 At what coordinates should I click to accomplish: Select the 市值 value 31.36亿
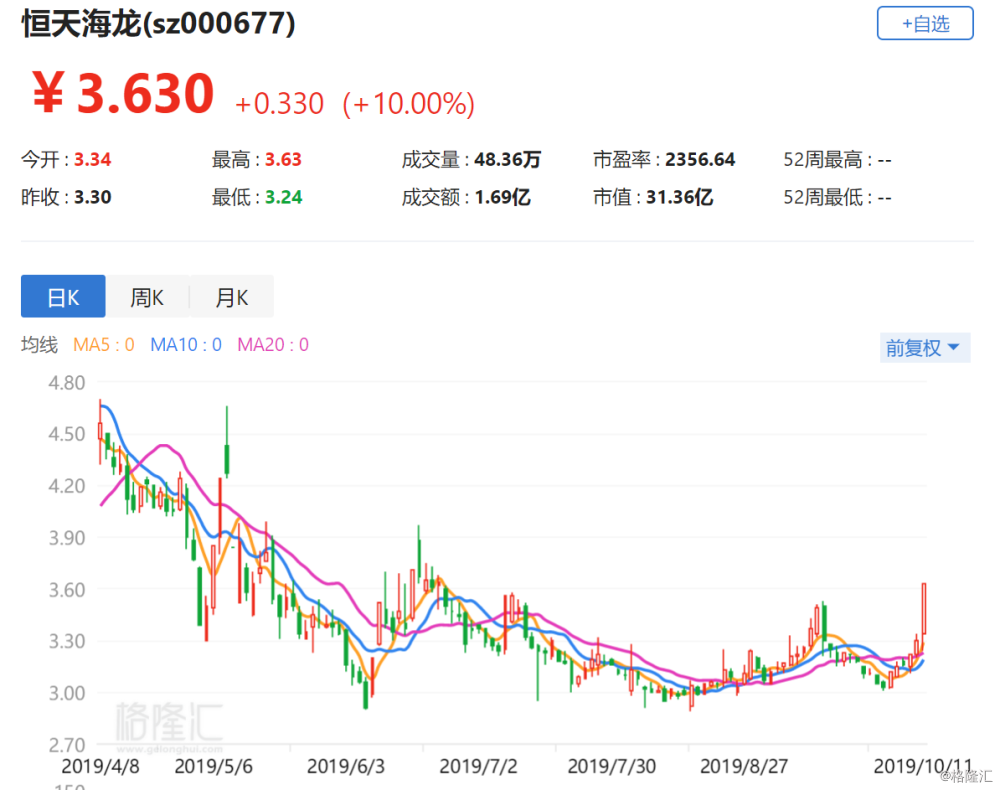pos(679,197)
